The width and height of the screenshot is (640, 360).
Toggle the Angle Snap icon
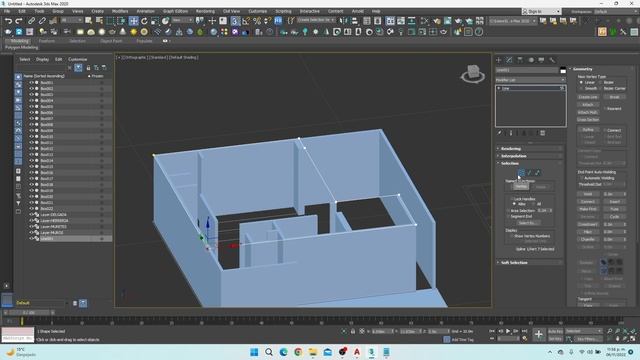point(246,21)
